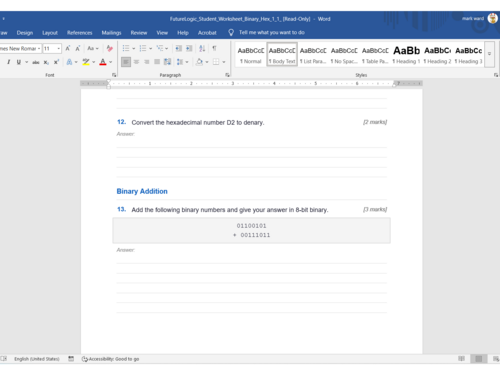Shrink the font size one step
This screenshot has height=375, width=500.
[x=78, y=48]
